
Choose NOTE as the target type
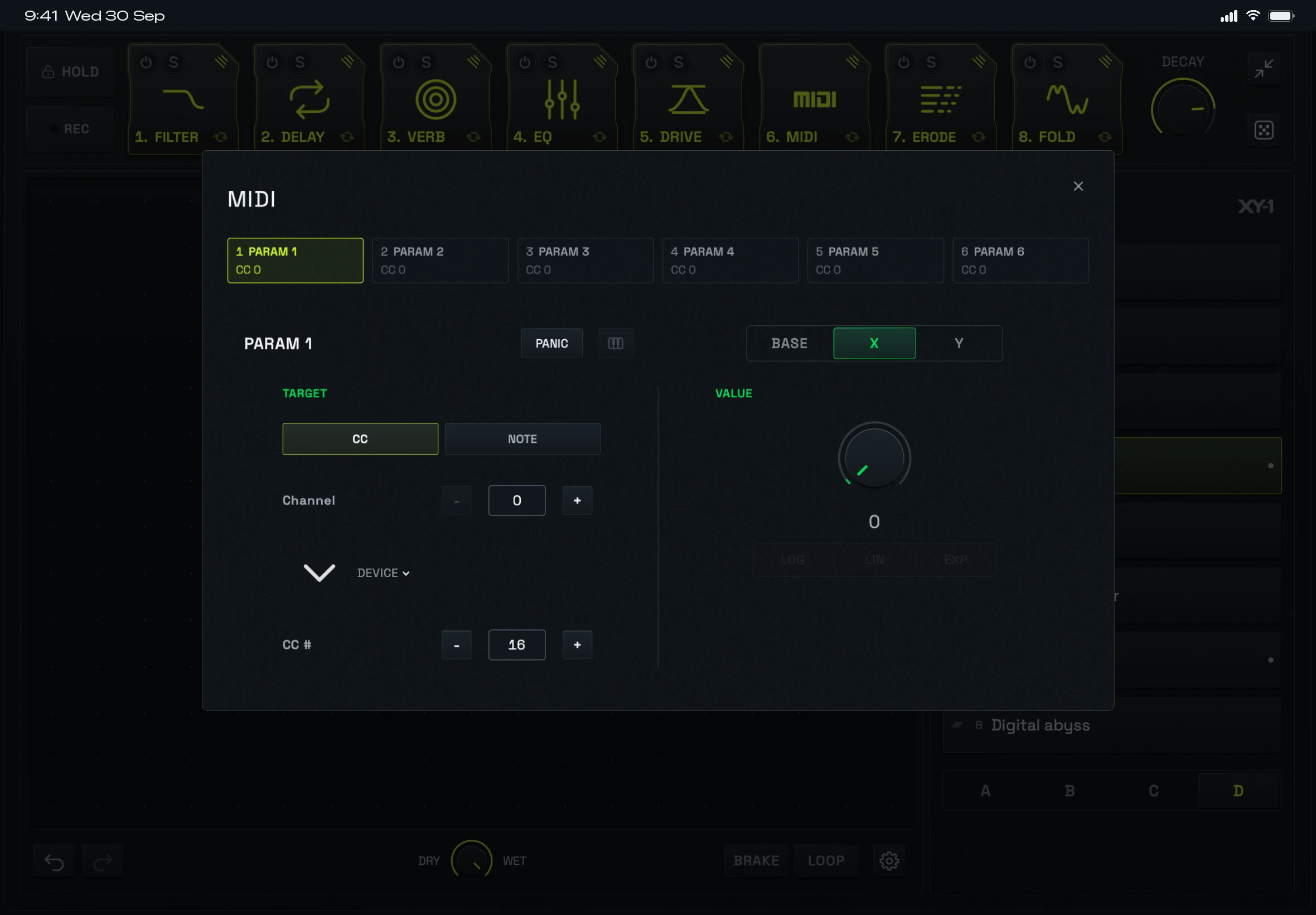pyautogui.click(x=522, y=439)
